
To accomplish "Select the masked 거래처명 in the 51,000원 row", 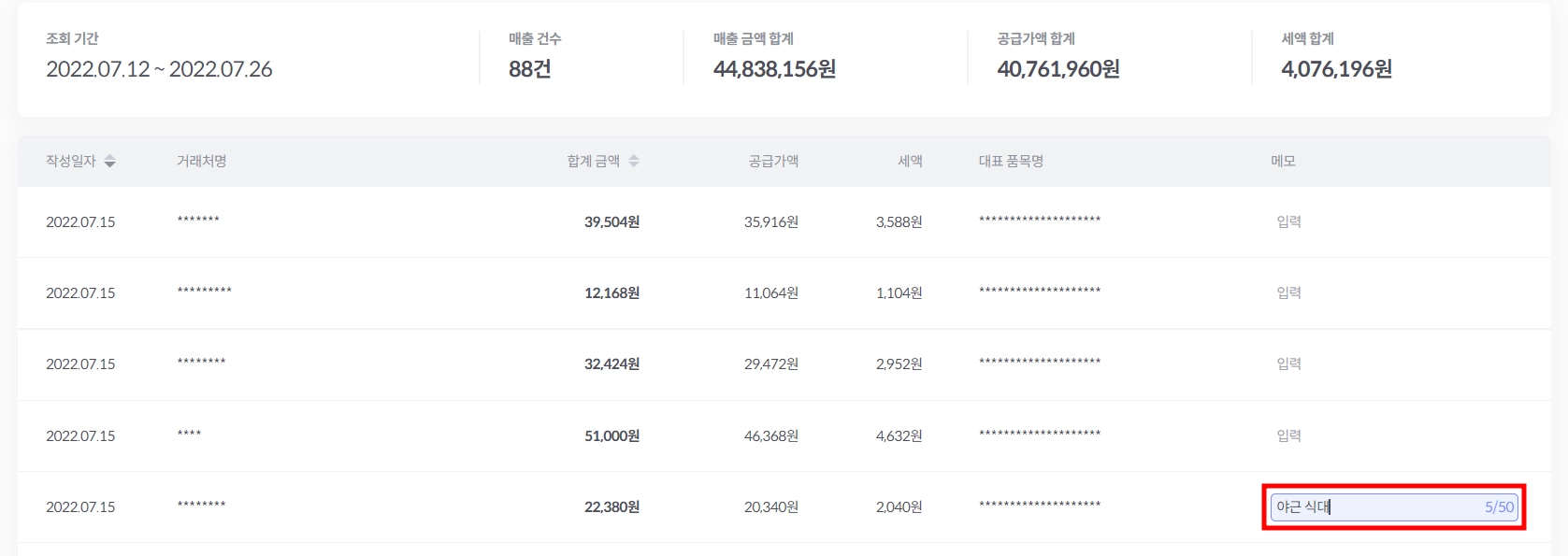I will tap(189, 435).
